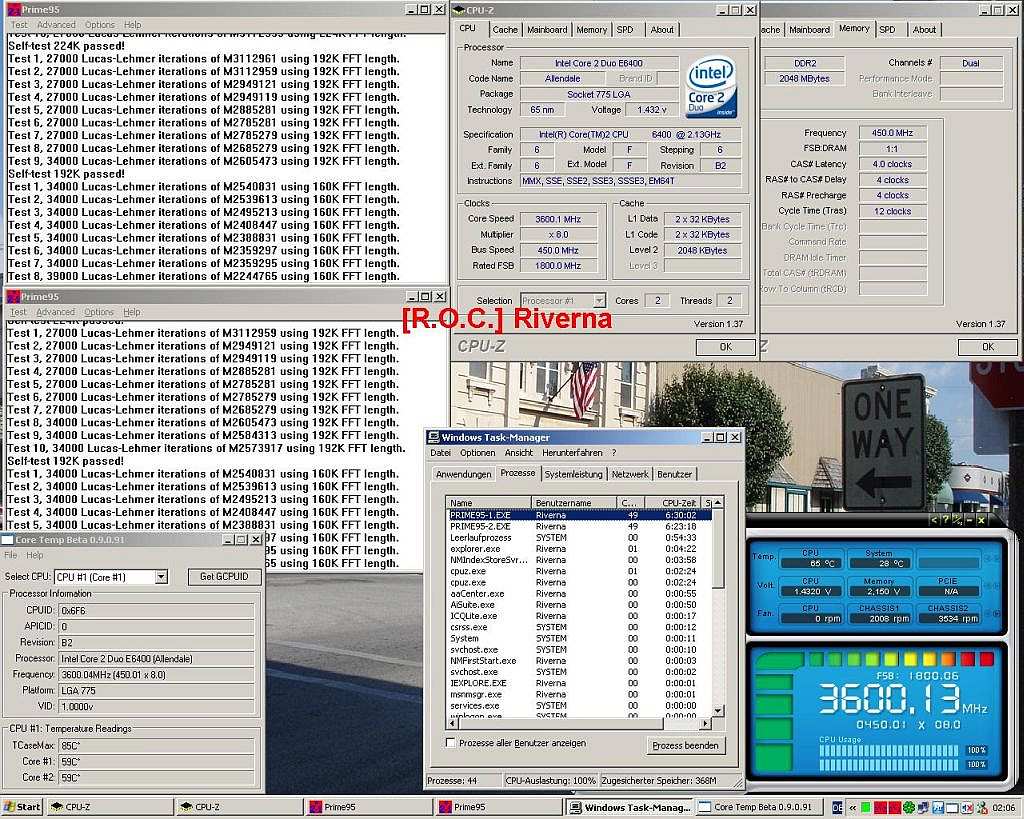Open the Test menu in the top Prime95 window
1024x819 pixels.
coord(19,24)
